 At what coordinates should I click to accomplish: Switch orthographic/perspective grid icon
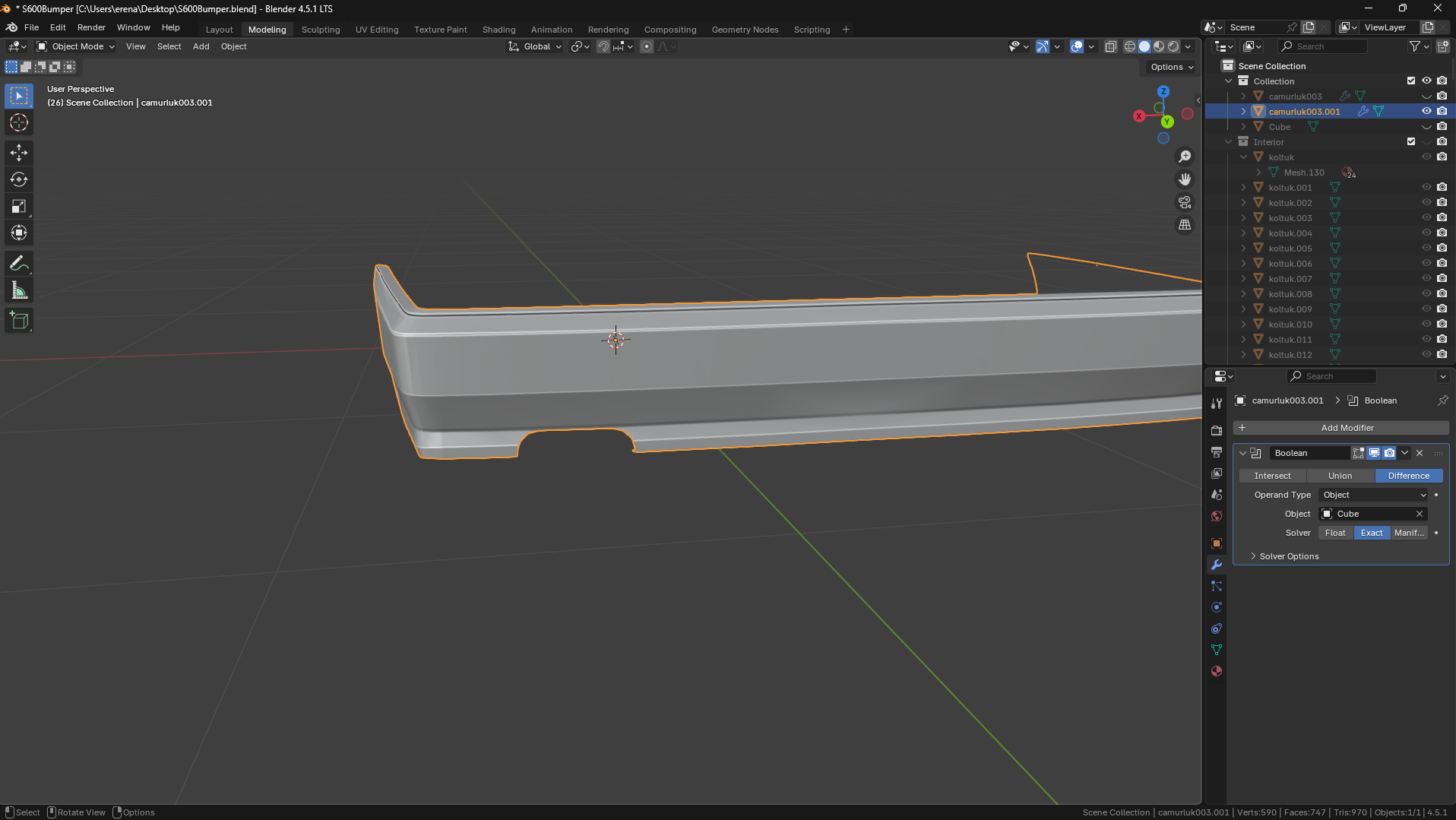1185,225
